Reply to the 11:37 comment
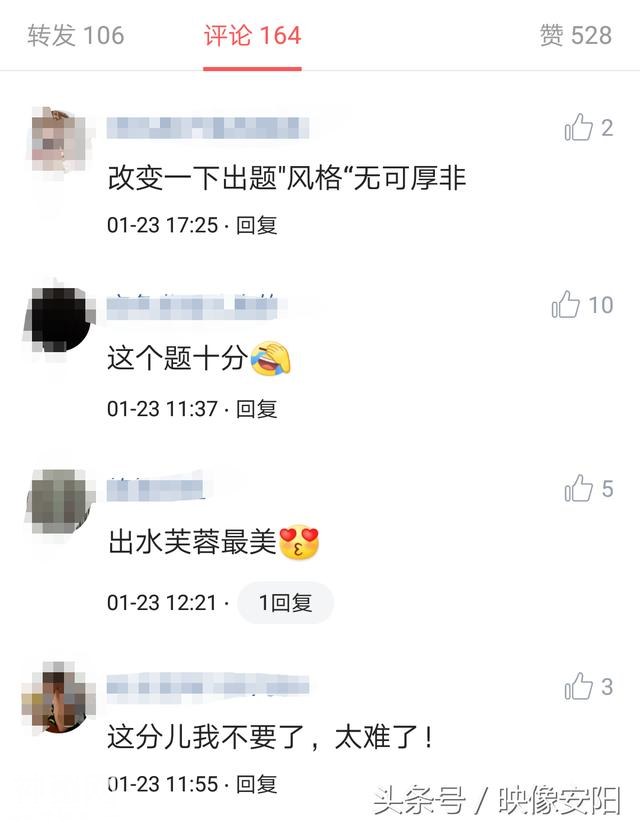Viewport: 640px width, 827px height. [256, 409]
